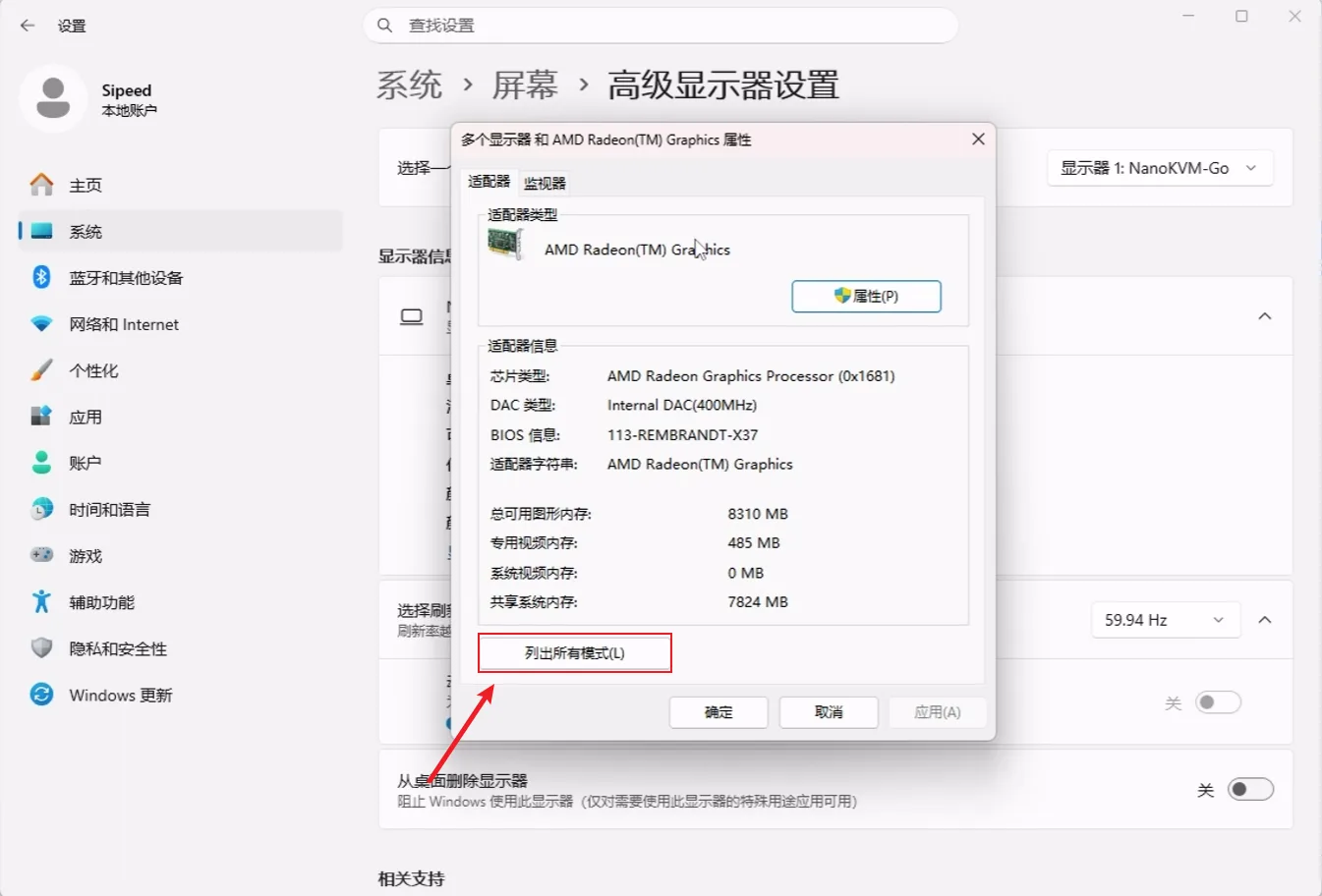Click 取消 in the dialog
Image resolution: width=1322 pixels, height=896 pixels.
(829, 712)
